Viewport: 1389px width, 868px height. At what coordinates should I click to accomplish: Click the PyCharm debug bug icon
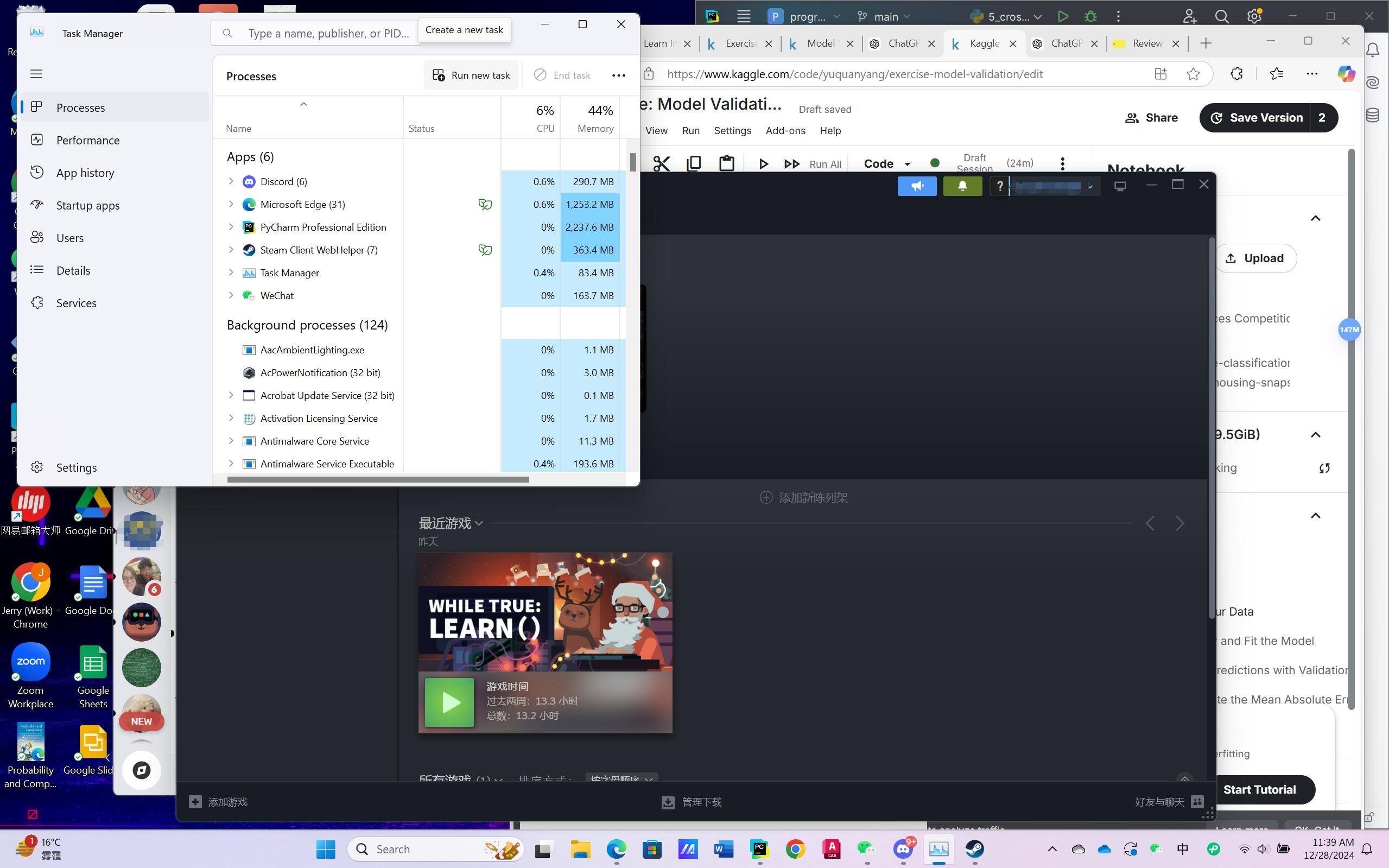point(1090,17)
